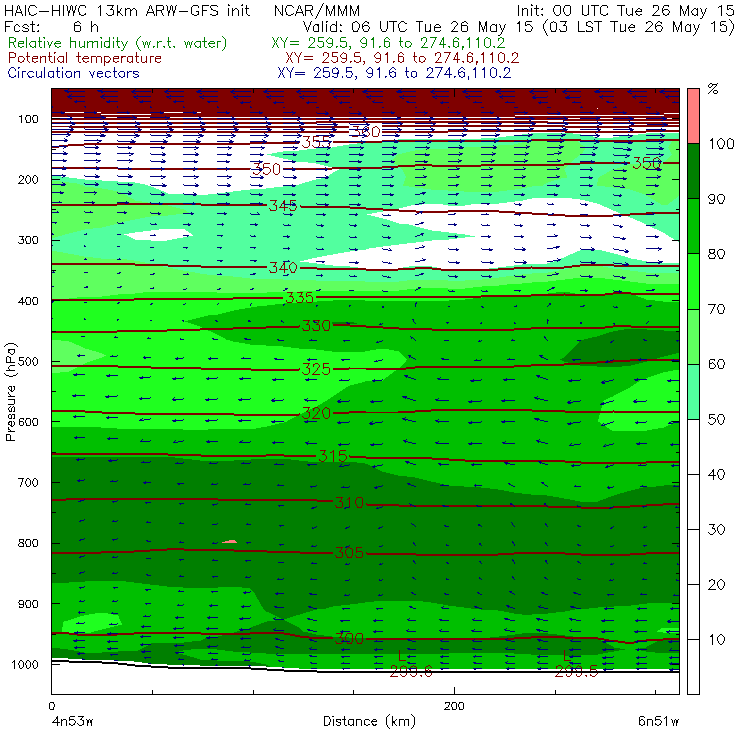740x740 pixels.
Task: Click the 'Relative humidity (w.r.t. water)' label
Action: pos(117,43)
